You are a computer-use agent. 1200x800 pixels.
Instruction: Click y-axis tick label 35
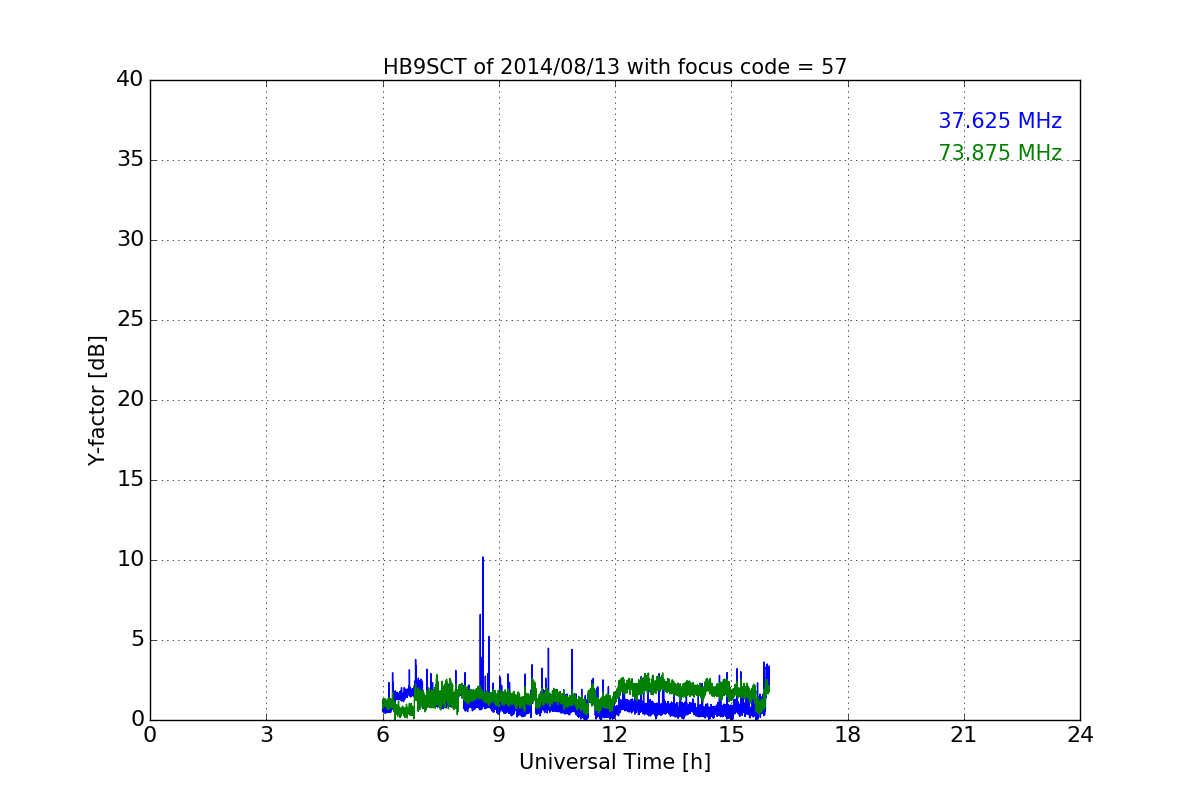tap(129, 160)
